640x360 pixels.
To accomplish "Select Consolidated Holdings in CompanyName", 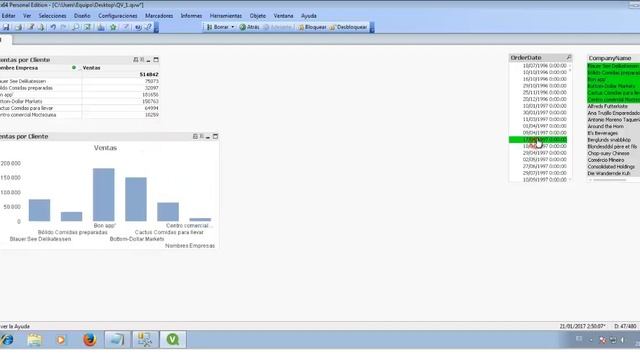I will coord(613,167).
